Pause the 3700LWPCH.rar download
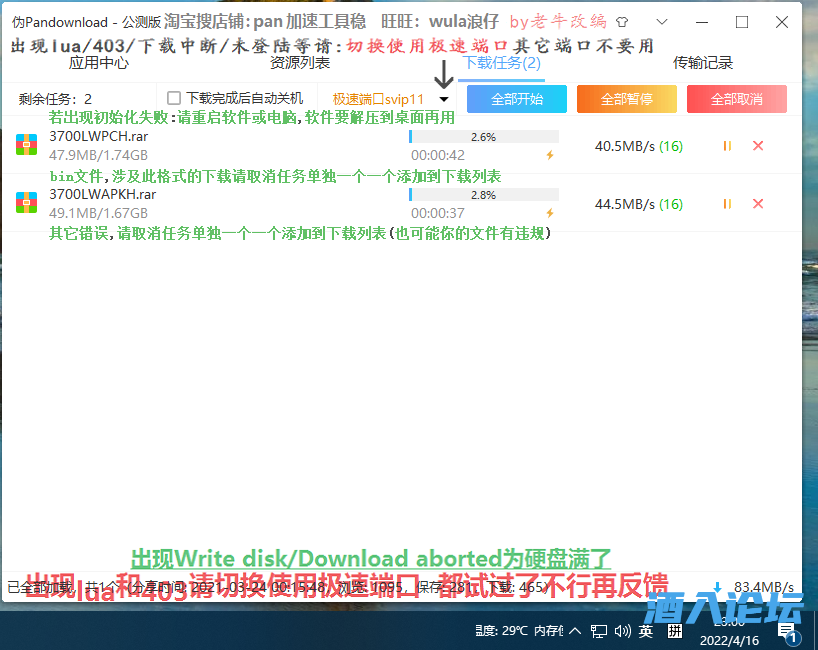Image resolution: width=818 pixels, height=650 pixels. (x=727, y=146)
